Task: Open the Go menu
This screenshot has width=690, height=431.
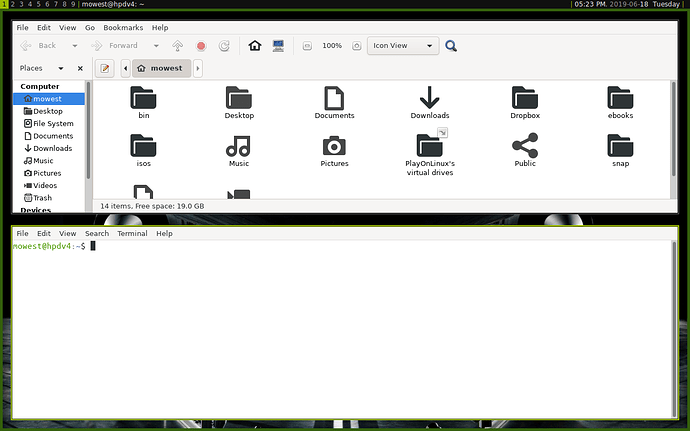Action: 90,27
